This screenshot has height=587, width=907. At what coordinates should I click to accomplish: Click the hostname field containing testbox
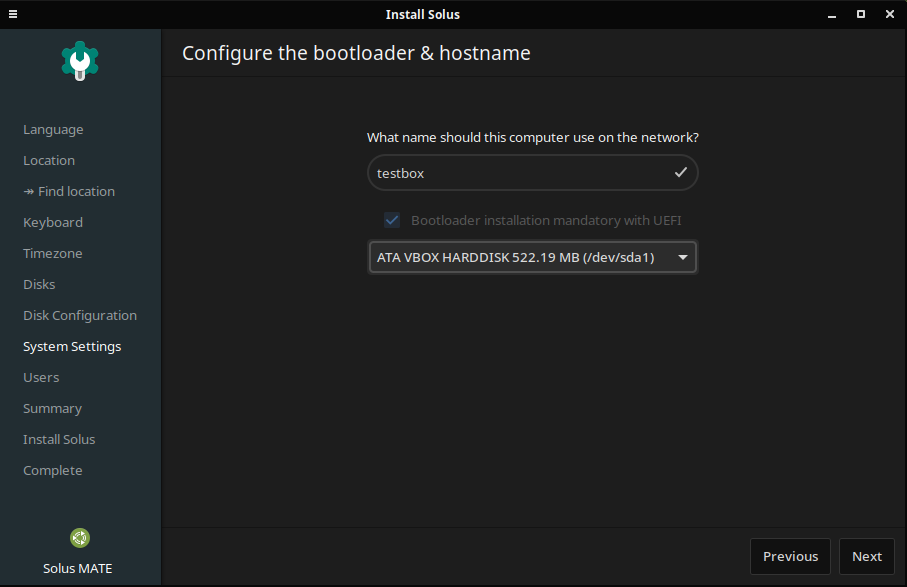tap(532, 172)
